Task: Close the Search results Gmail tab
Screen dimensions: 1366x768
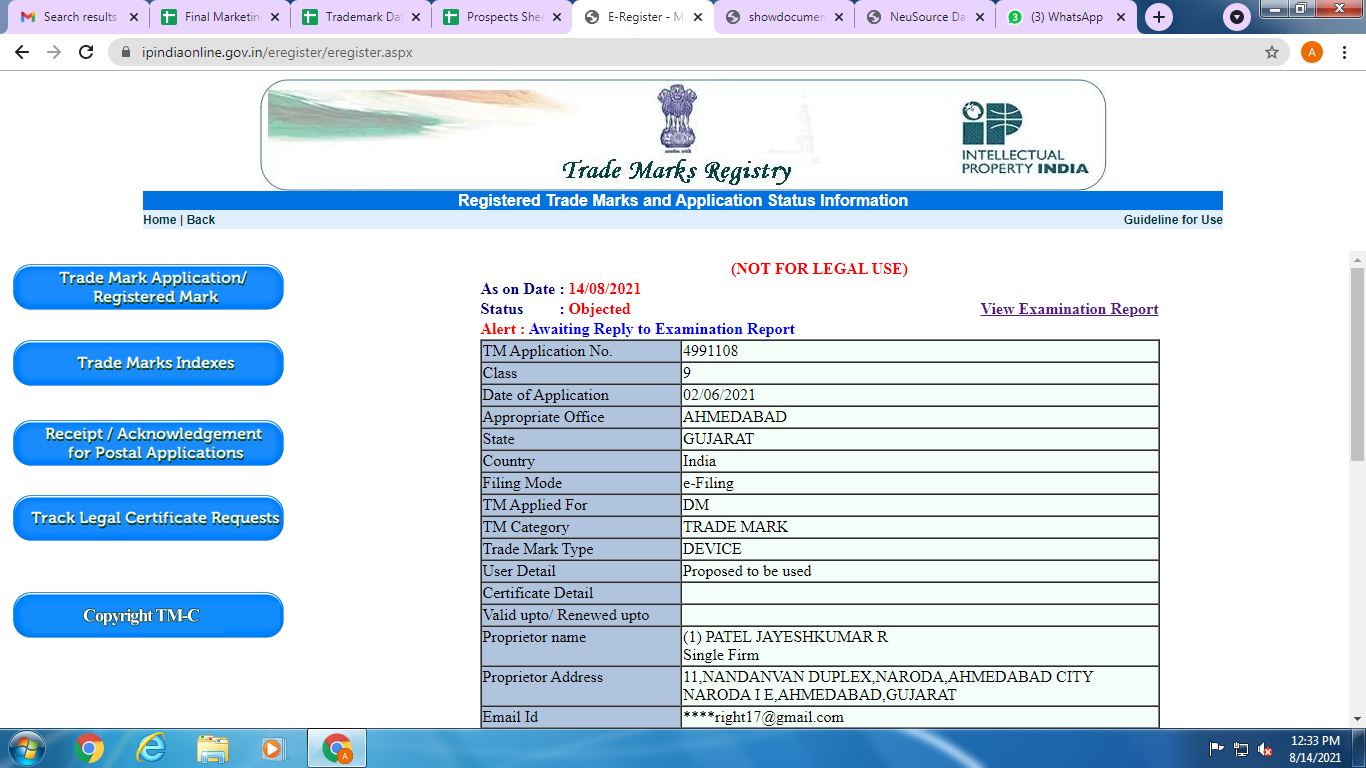Action: [x=134, y=17]
